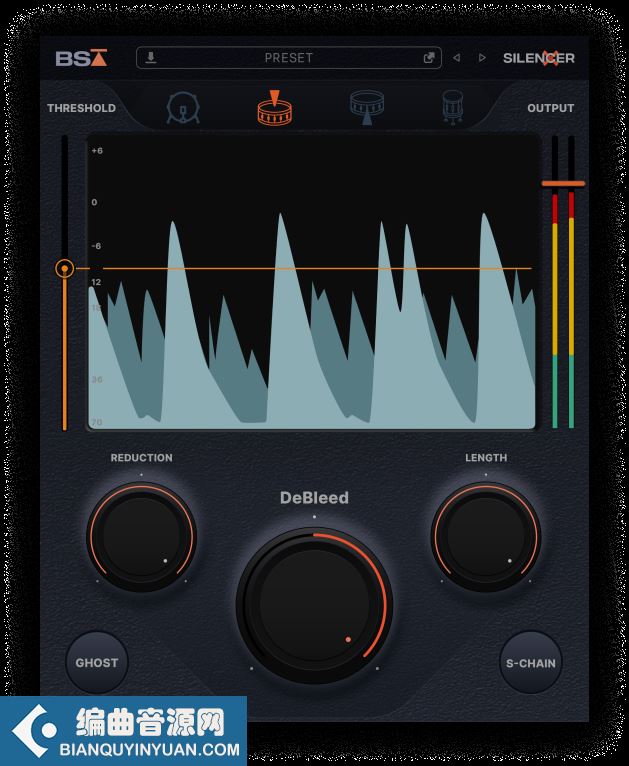629x766 pixels.
Task: Click the large DeBleed knob
Action: [314, 605]
